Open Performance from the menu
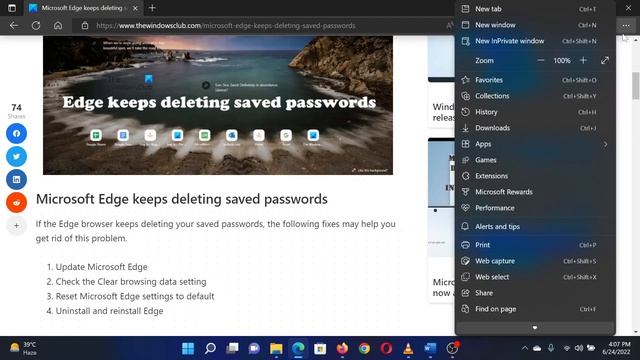Image resolution: width=640 pixels, height=360 pixels. [535, 208]
